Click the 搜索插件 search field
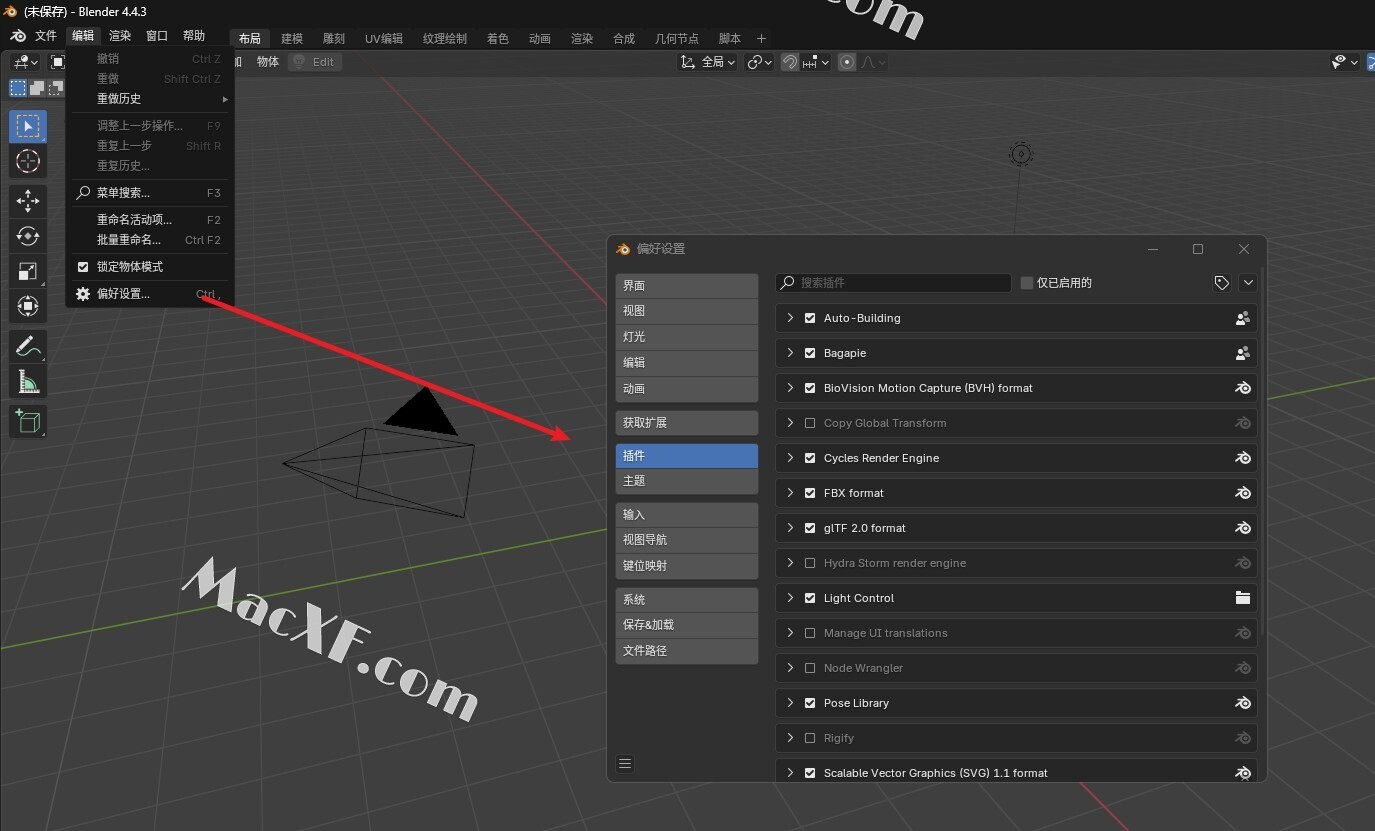The image size is (1375, 831). [x=893, y=283]
